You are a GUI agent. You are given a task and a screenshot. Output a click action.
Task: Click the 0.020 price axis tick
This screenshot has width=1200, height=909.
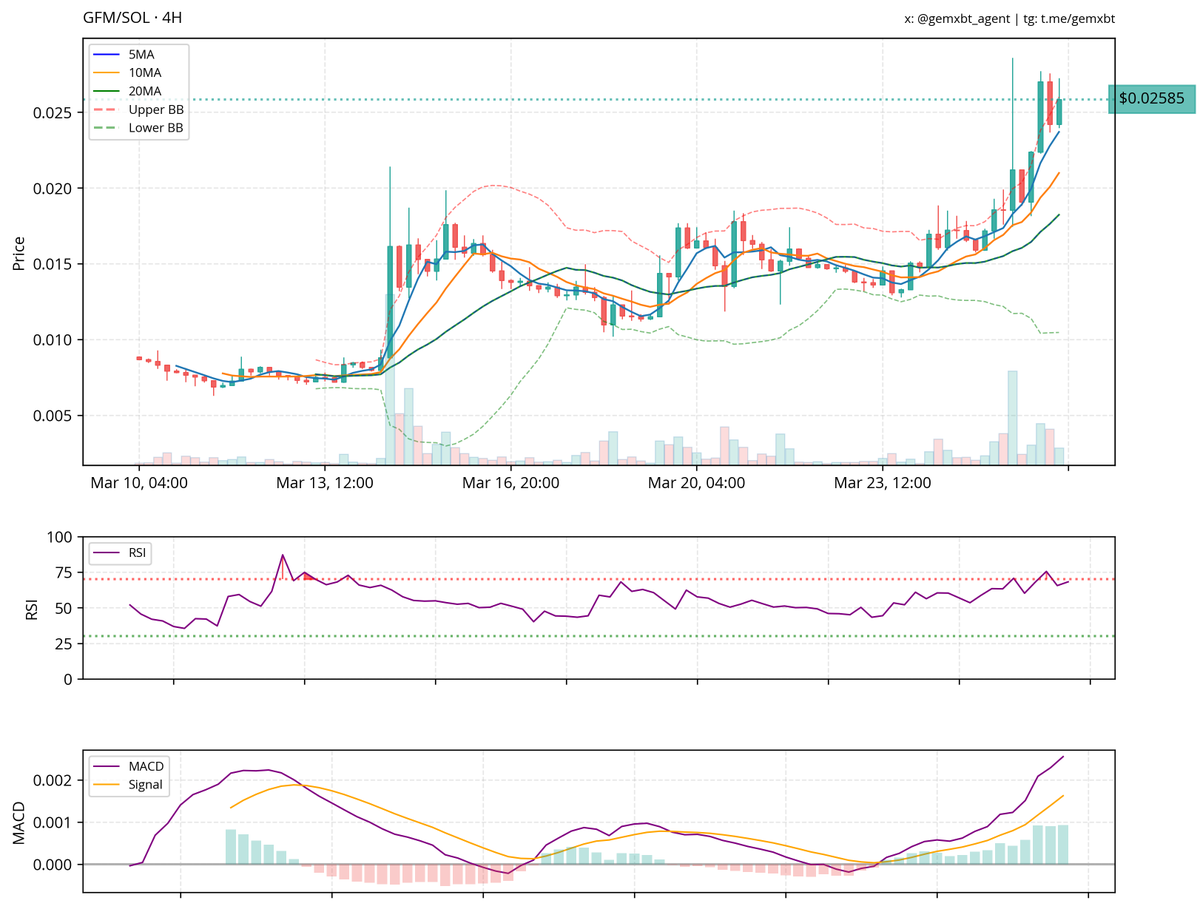pos(54,188)
